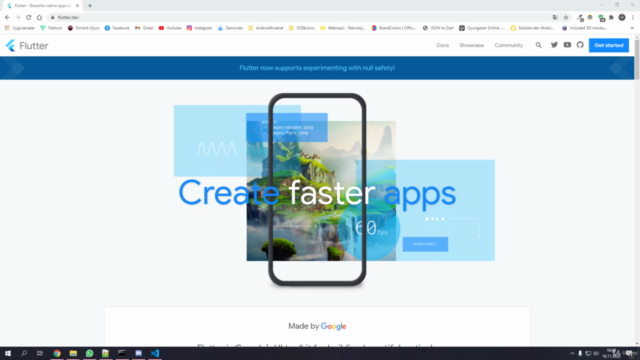The width and height of the screenshot is (640, 360).
Task: Open the Uygulamalar apps bookmark
Action: click(x=20, y=28)
